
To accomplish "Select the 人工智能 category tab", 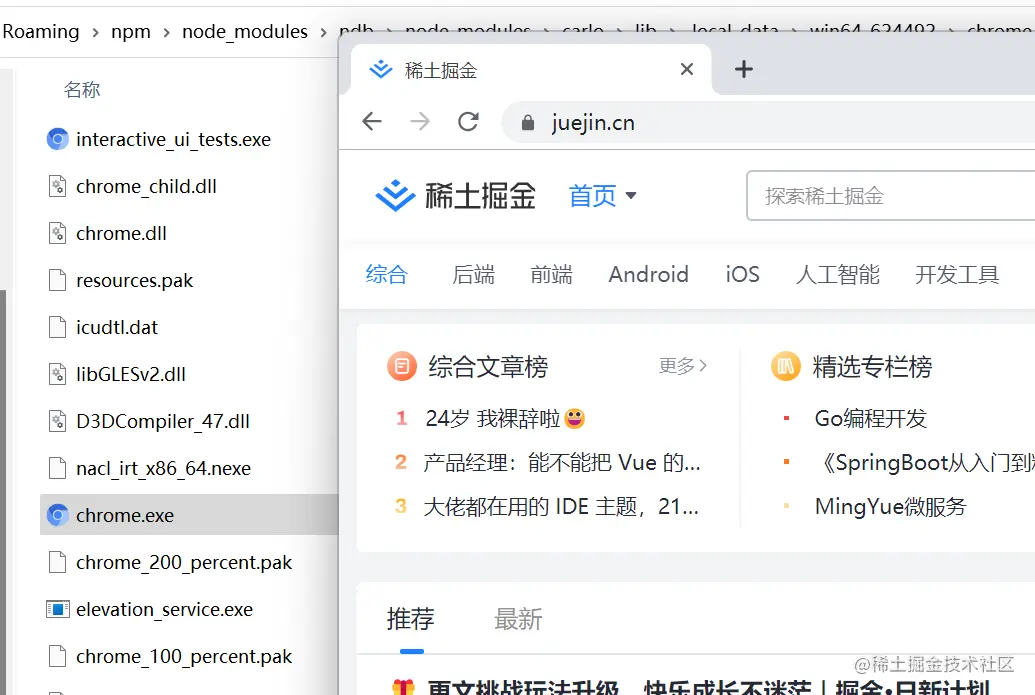I will point(838,274).
